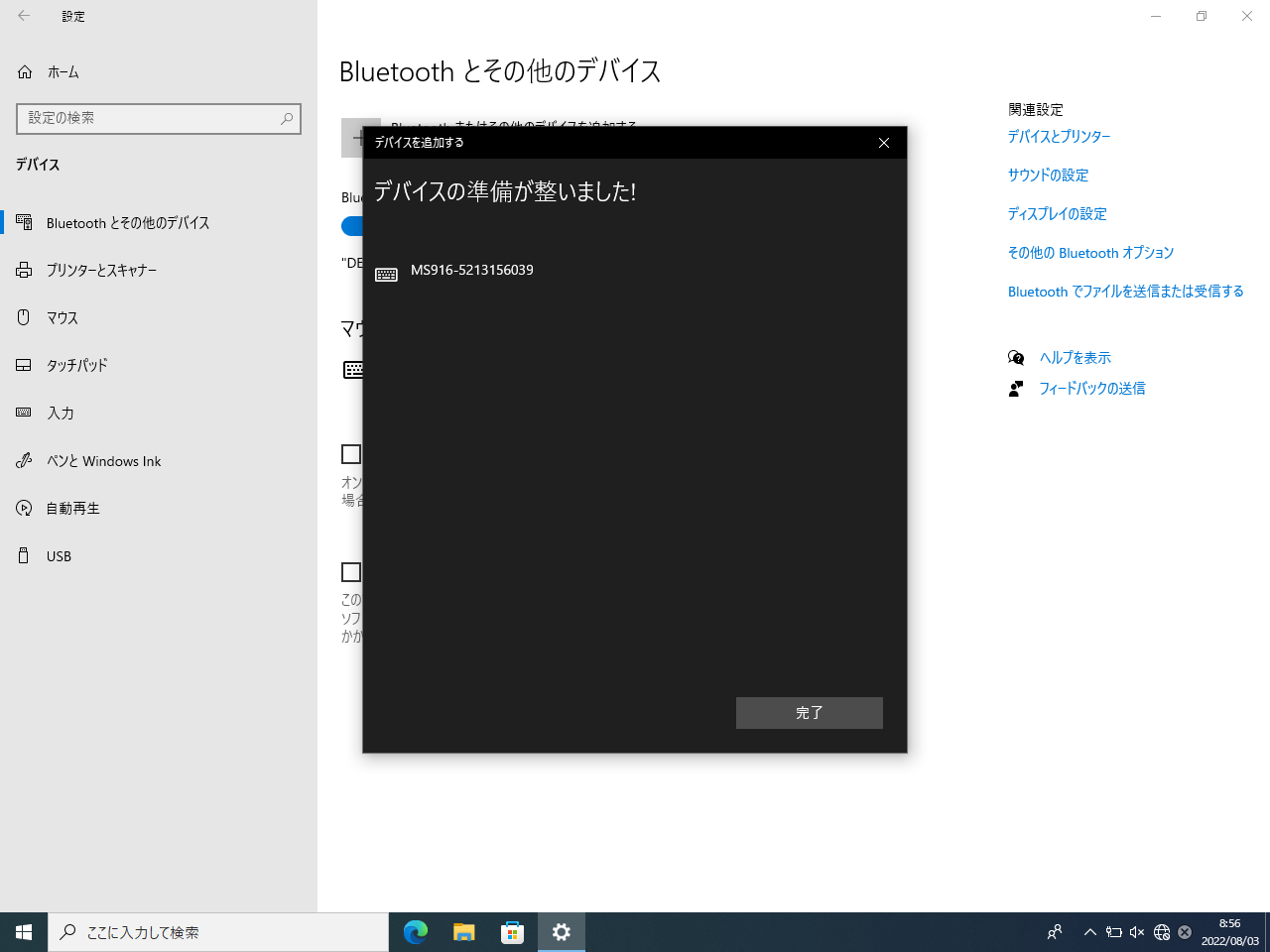Click the feedback person icon
This screenshot has width=1270, height=952.
(x=1016, y=389)
